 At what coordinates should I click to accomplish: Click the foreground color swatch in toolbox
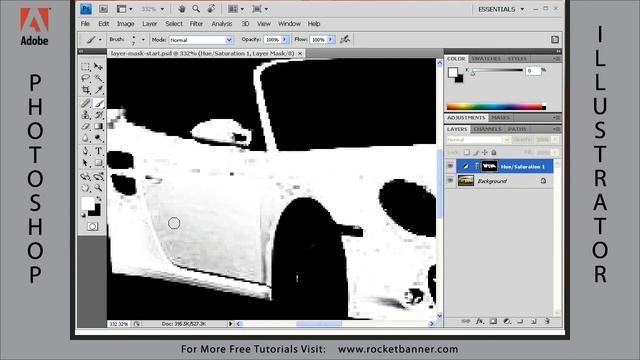[x=87, y=203]
